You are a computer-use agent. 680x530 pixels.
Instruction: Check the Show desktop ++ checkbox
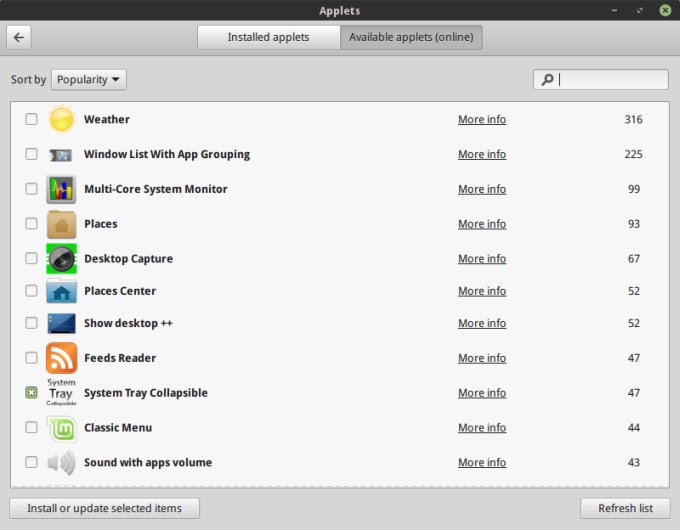pos(31,323)
